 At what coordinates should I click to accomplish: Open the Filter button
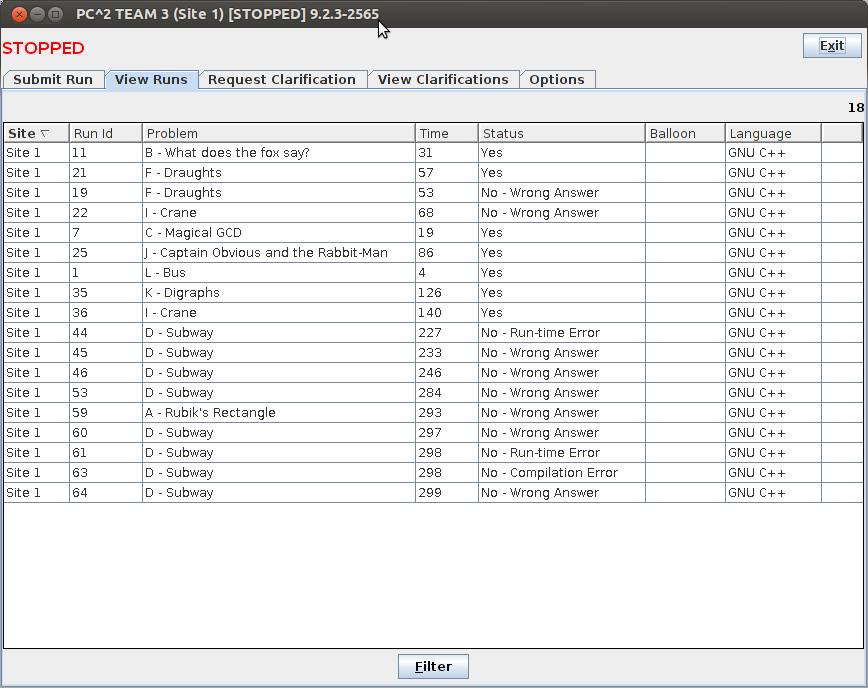tap(433, 667)
